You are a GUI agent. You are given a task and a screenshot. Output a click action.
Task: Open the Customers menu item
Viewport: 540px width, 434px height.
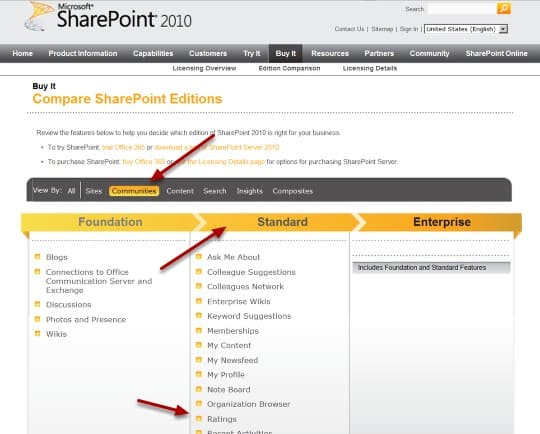(x=208, y=53)
